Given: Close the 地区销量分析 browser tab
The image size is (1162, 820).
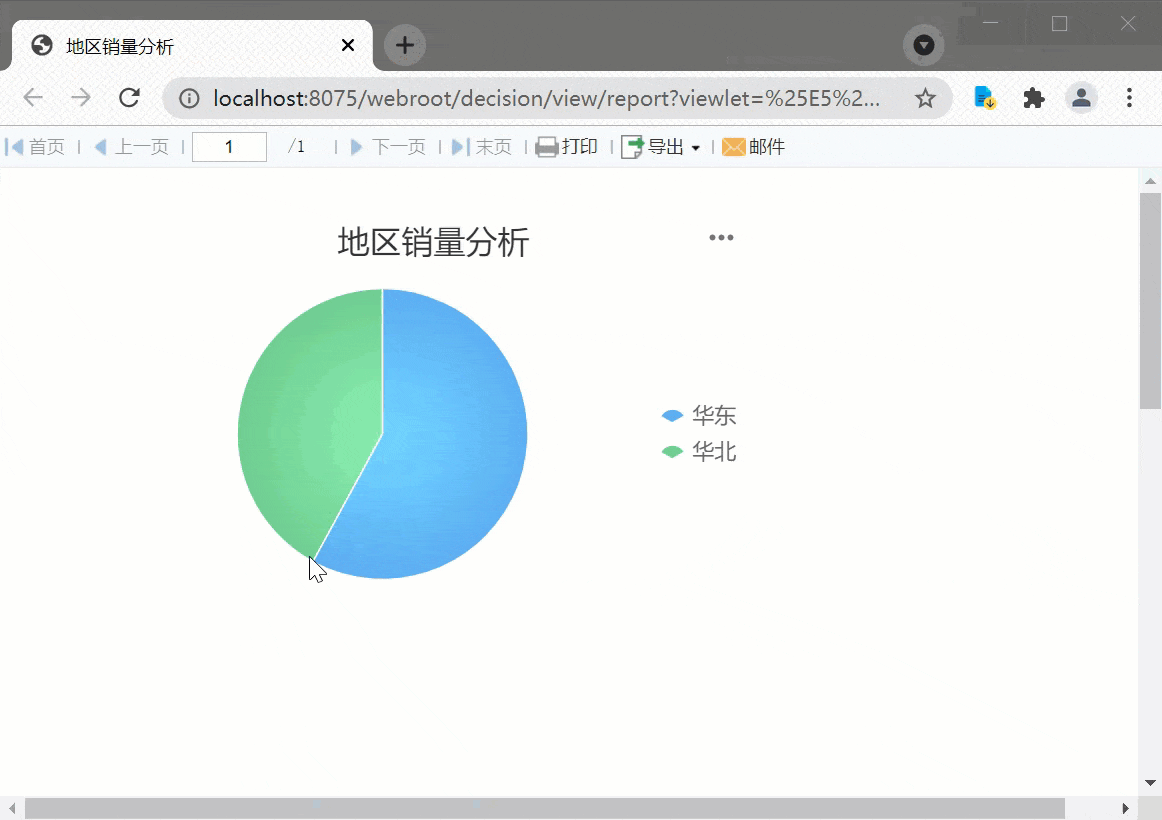Looking at the screenshot, I should pos(348,45).
